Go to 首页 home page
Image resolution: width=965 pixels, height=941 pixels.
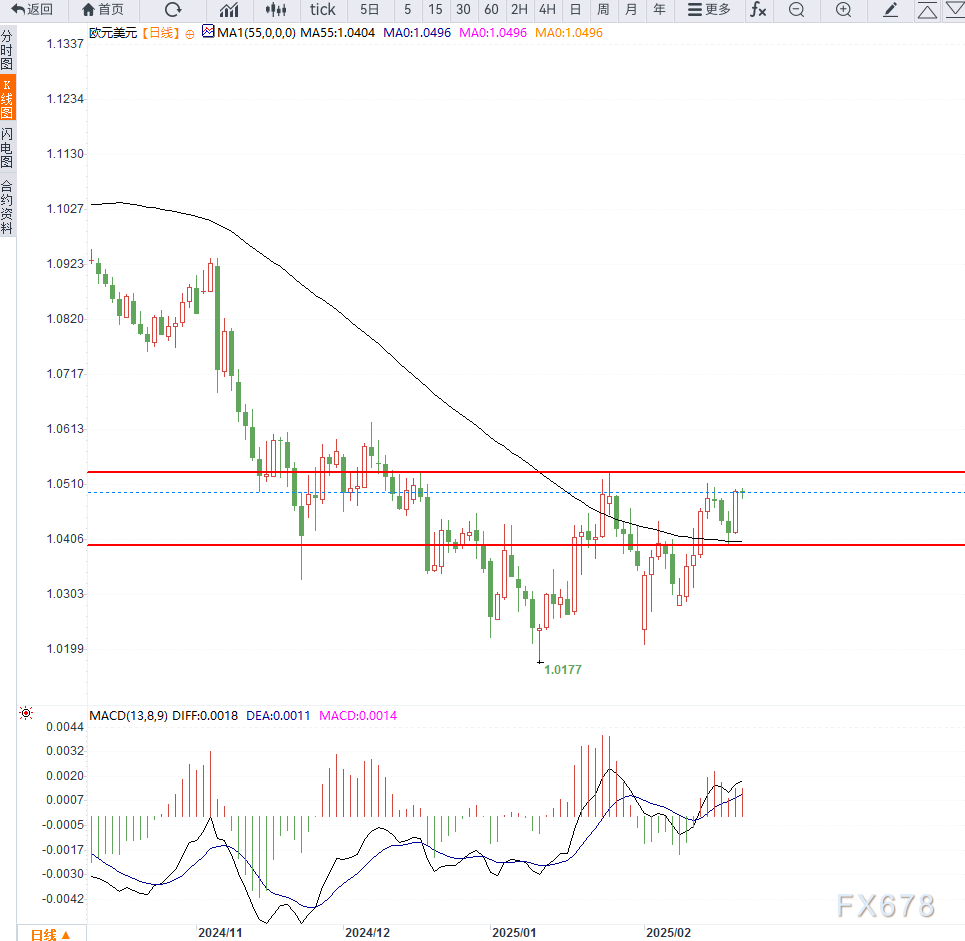point(103,10)
